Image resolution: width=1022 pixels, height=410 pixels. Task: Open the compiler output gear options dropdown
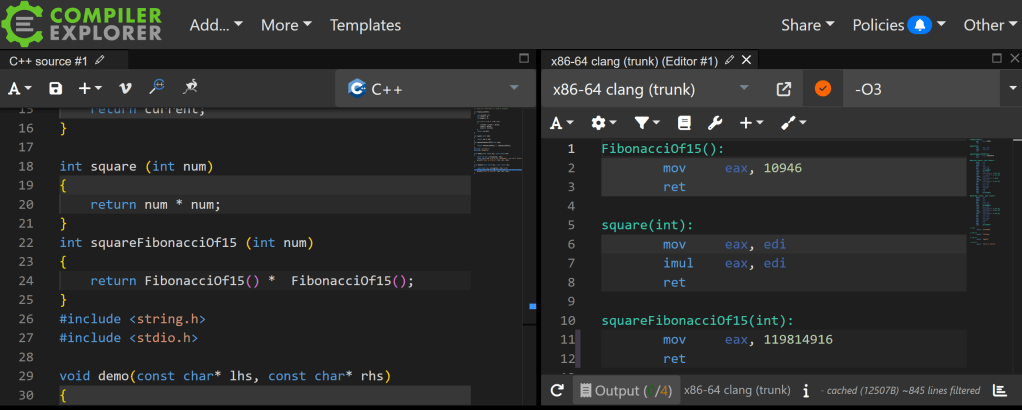[x=604, y=123]
